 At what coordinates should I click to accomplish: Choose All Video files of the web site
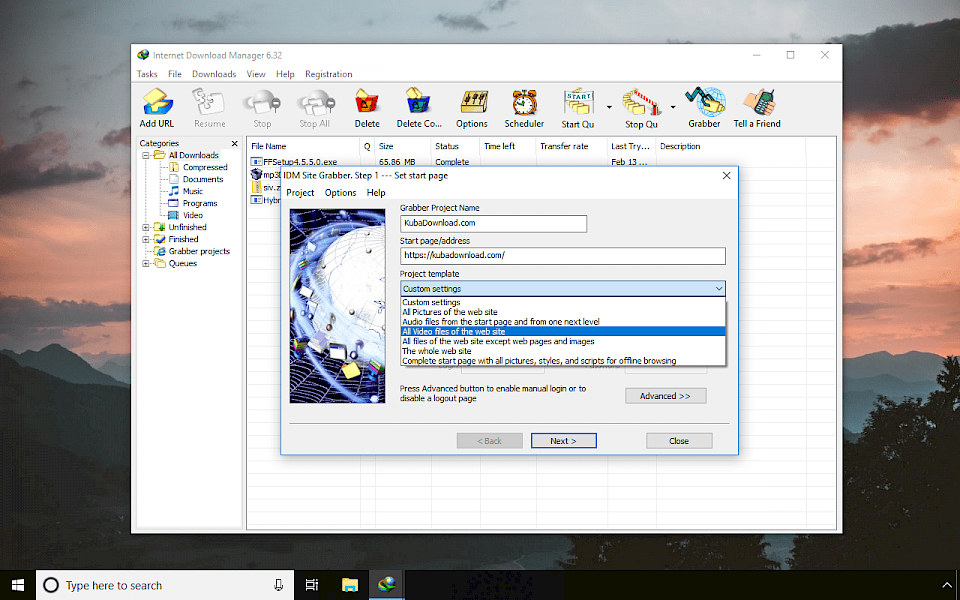(563, 331)
